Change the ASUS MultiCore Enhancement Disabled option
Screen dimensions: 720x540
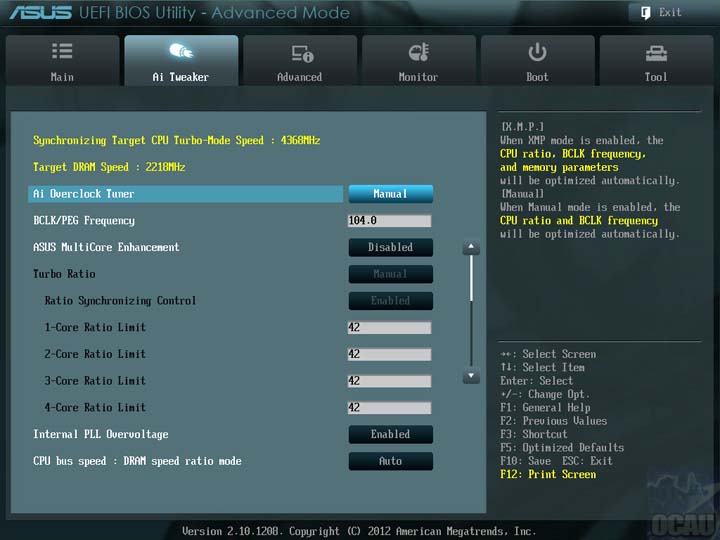point(390,247)
